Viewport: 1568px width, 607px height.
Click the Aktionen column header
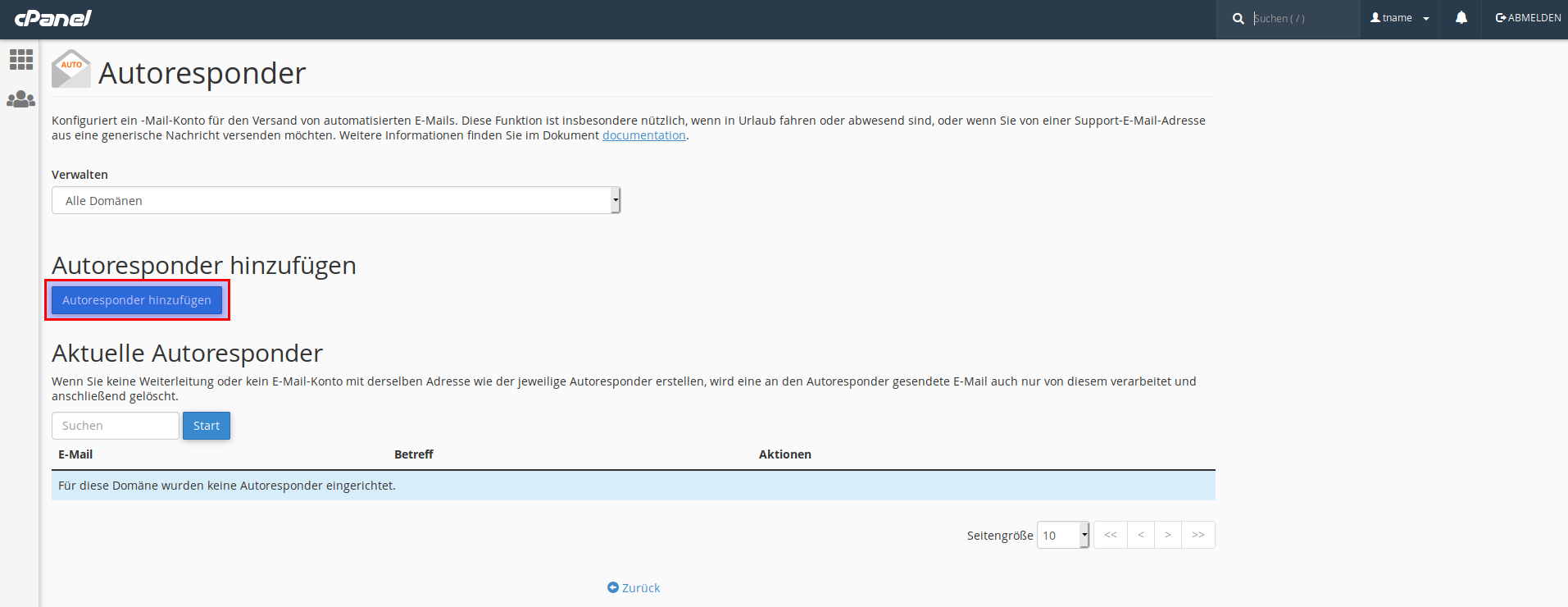pyautogui.click(x=785, y=454)
